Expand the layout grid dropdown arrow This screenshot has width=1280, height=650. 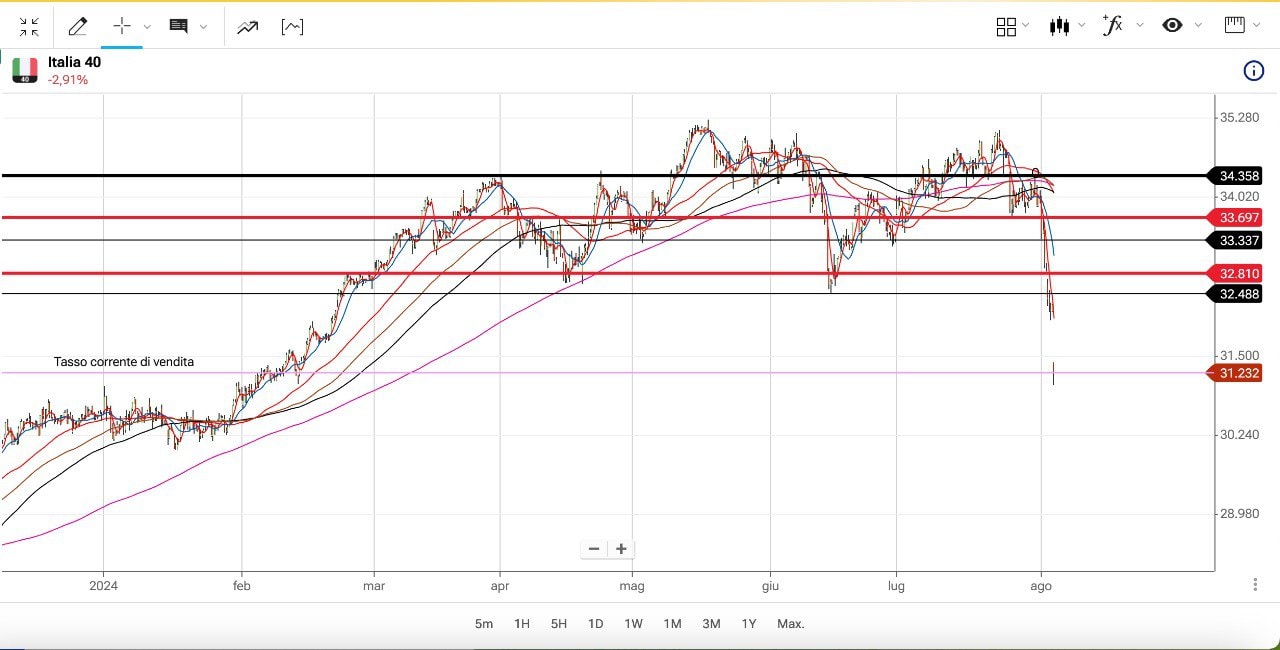point(1026,27)
